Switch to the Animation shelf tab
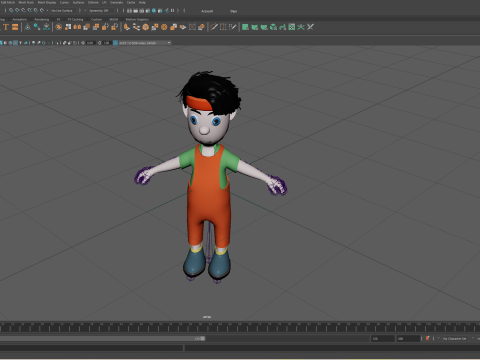Viewport: 480px width, 360px height. (x=19, y=19)
